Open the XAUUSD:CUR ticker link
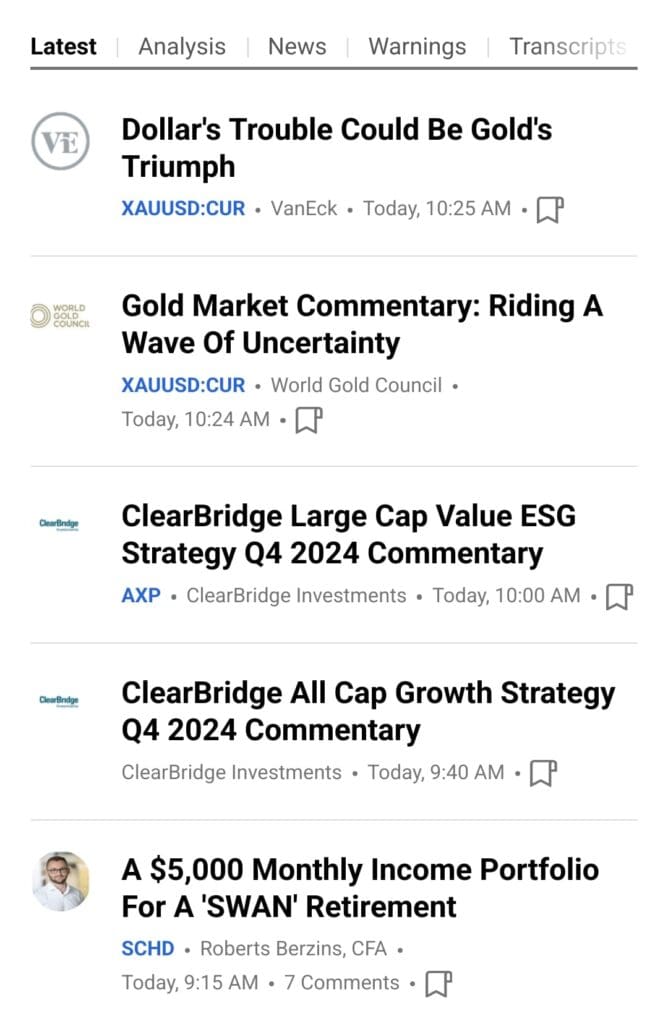668x1024 pixels. [181, 209]
